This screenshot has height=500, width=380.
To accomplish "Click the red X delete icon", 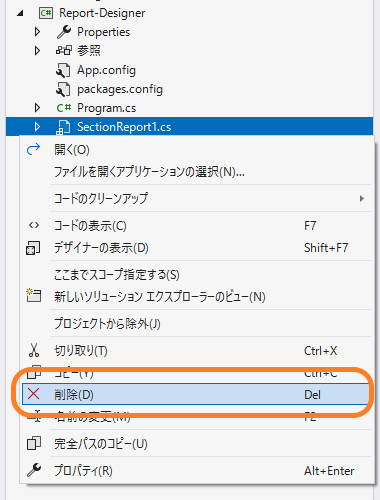I will (33, 394).
